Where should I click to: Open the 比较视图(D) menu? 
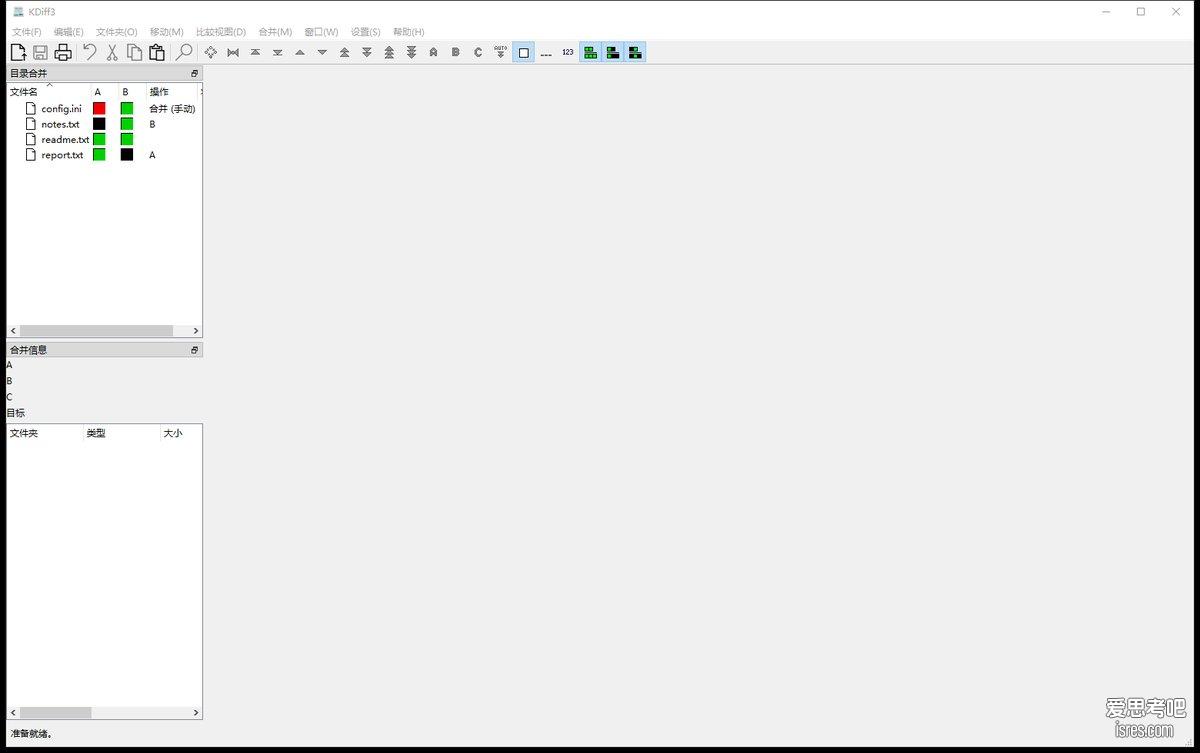coord(221,32)
